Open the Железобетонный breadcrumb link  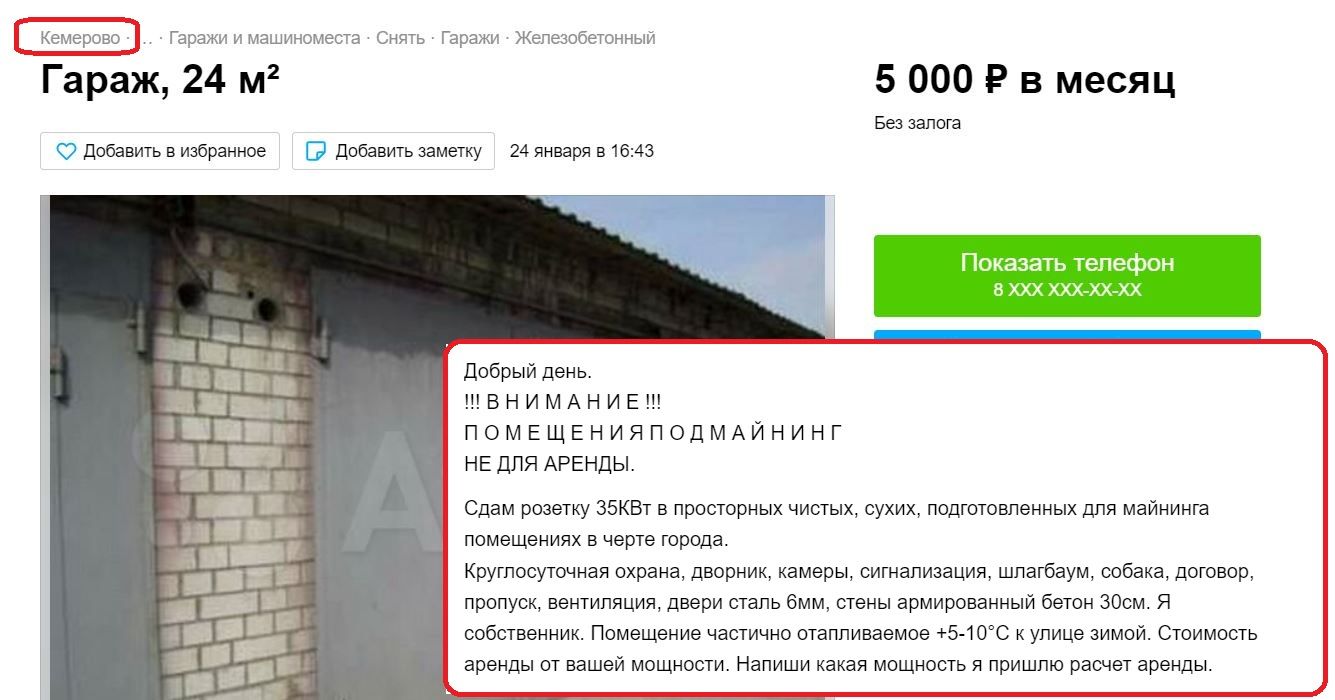pyautogui.click(x=585, y=38)
